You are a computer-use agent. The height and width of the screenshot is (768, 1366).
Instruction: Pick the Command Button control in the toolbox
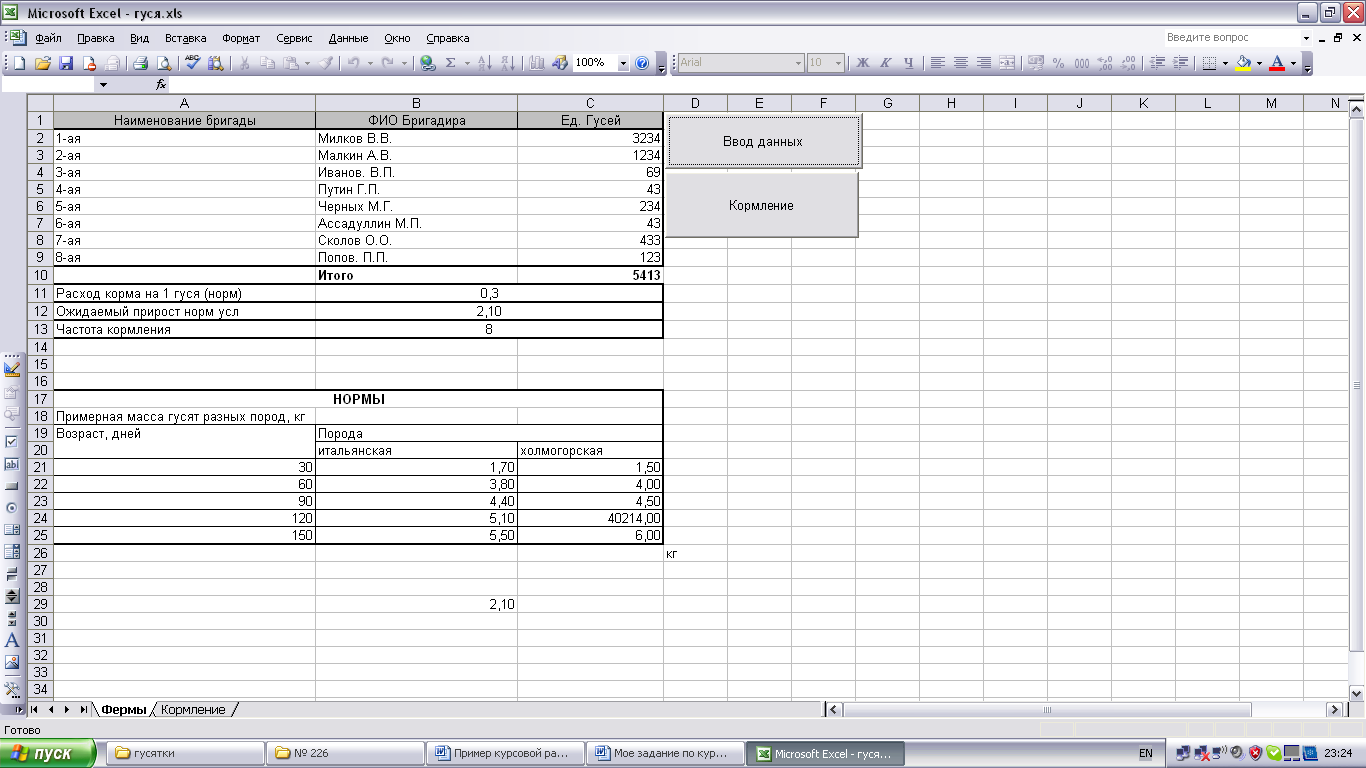12,486
